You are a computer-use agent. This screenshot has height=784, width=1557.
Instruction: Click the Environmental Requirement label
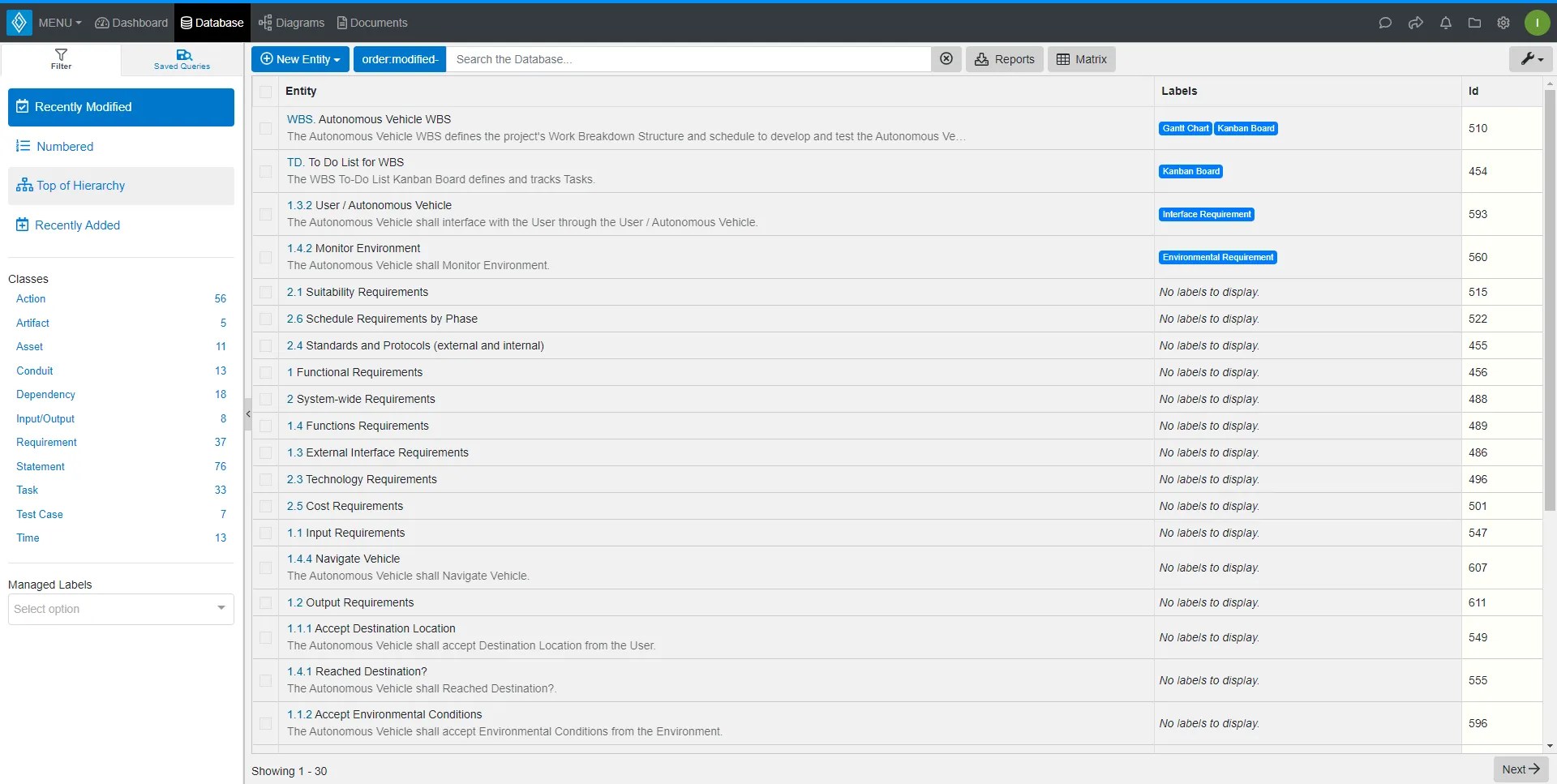point(1217,257)
